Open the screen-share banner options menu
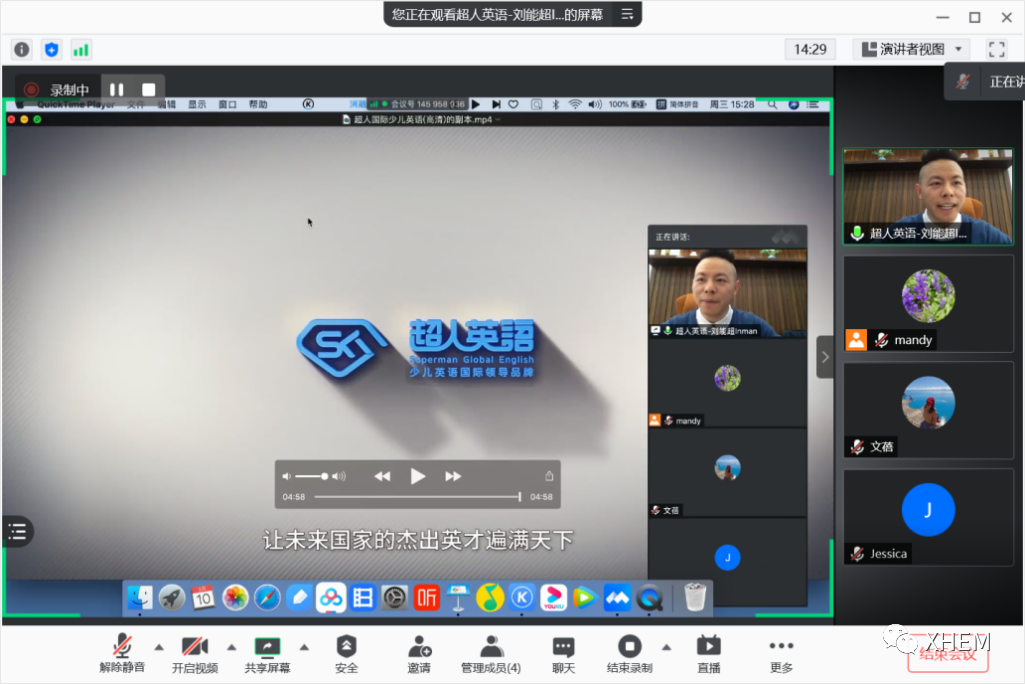Screen dimensions: 1025x684 [x=627, y=14]
